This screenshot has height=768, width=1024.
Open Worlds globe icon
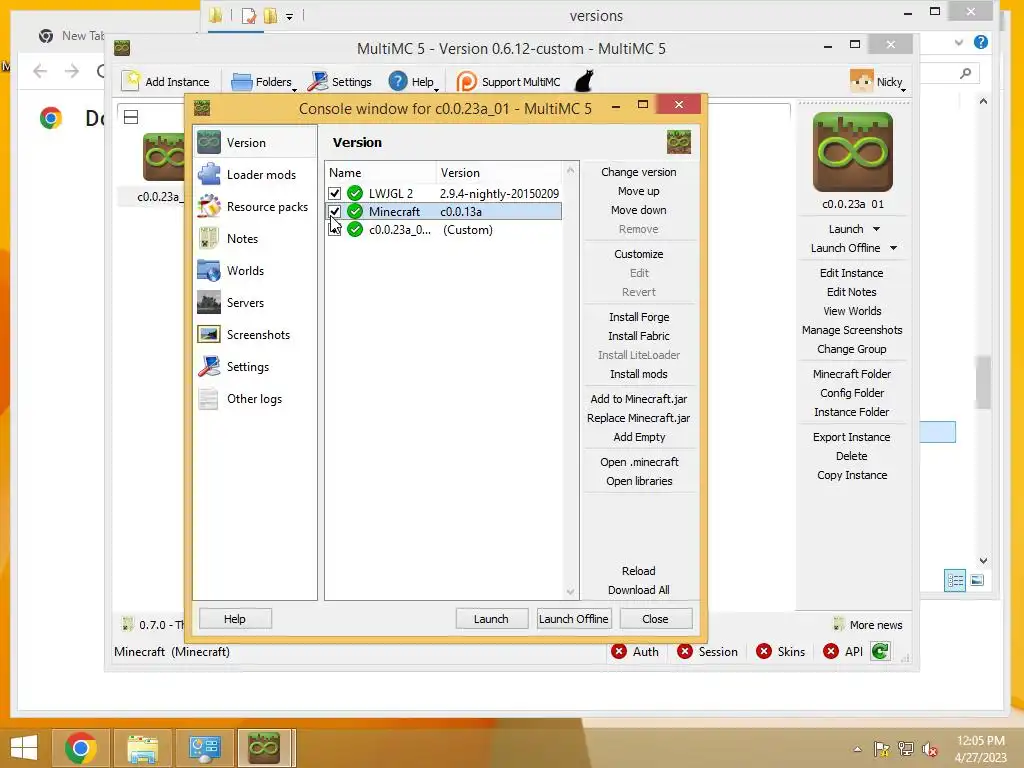209,270
